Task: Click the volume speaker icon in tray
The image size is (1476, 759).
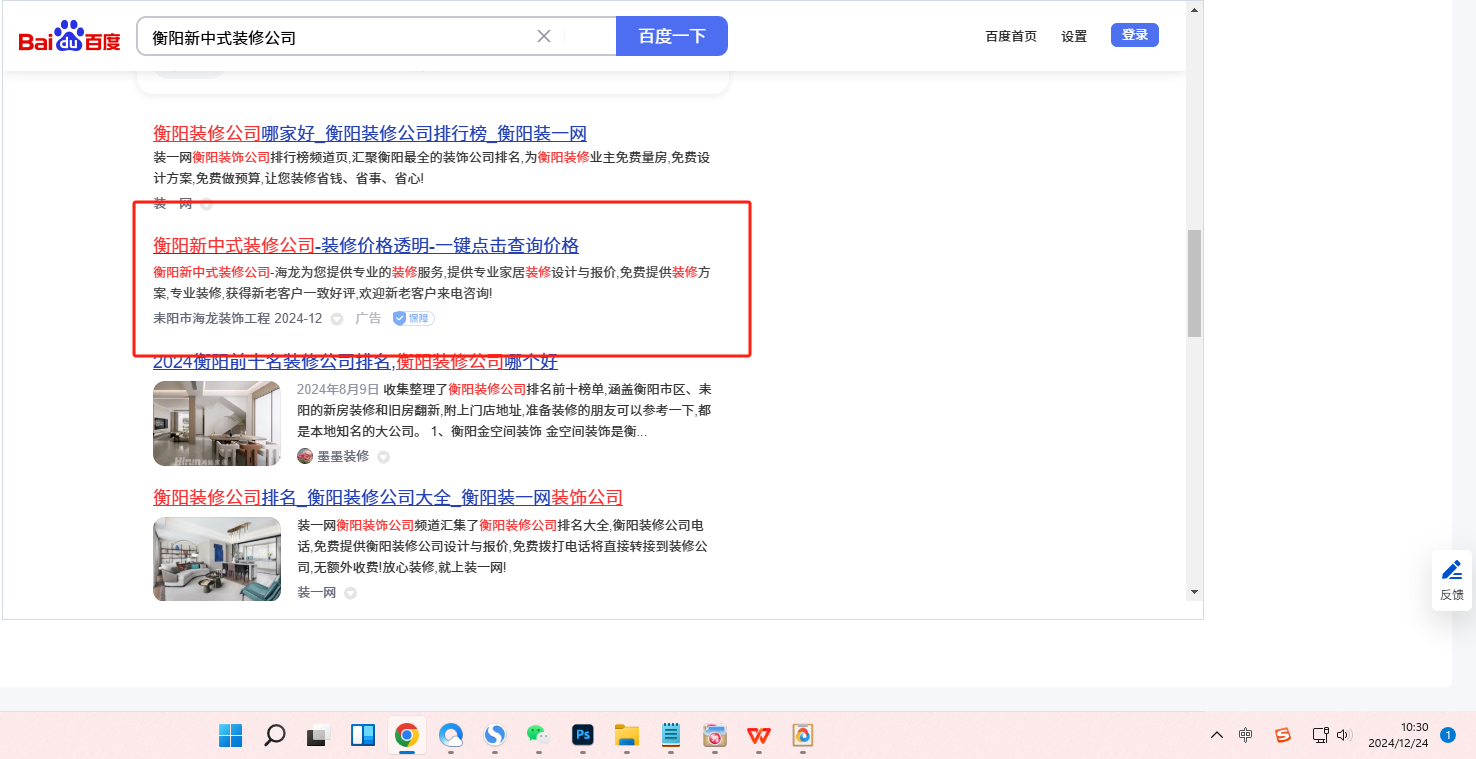Action: pos(1343,735)
